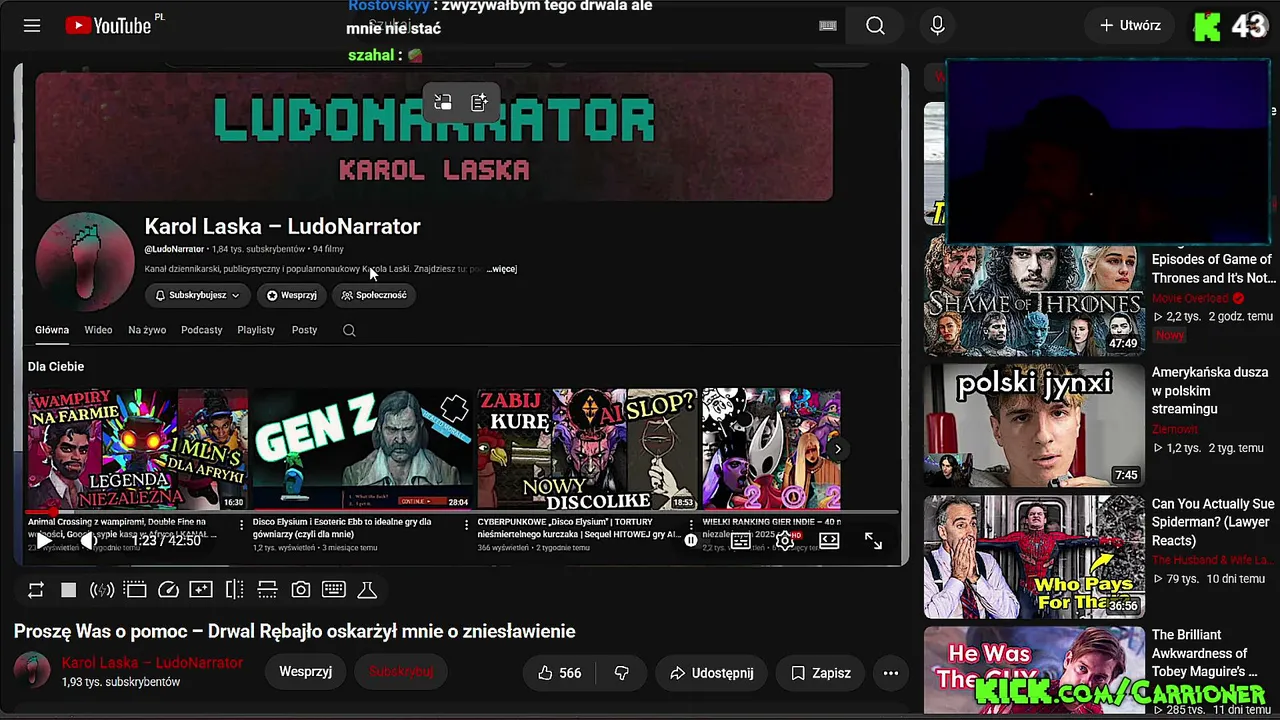Toggle the autoplay switch in the player
The height and width of the screenshot is (720, 1280).
(x=691, y=540)
